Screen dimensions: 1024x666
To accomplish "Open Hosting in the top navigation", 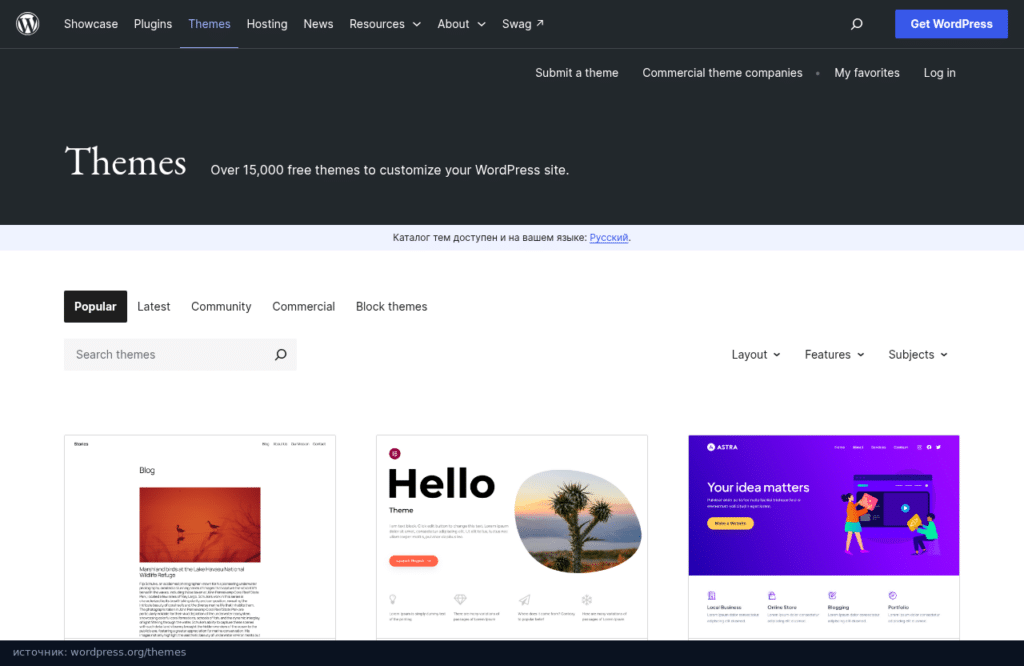I will click(x=266, y=24).
